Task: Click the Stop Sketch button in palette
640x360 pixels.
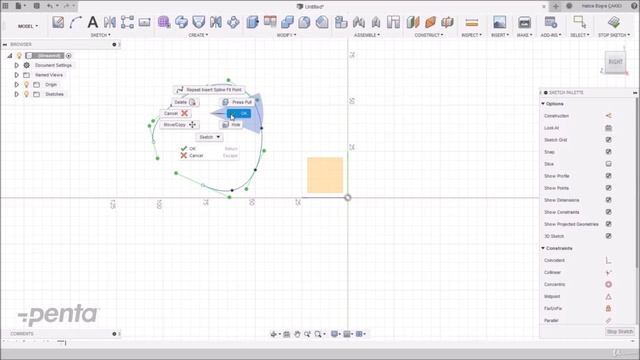Action: tap(620, 331)
